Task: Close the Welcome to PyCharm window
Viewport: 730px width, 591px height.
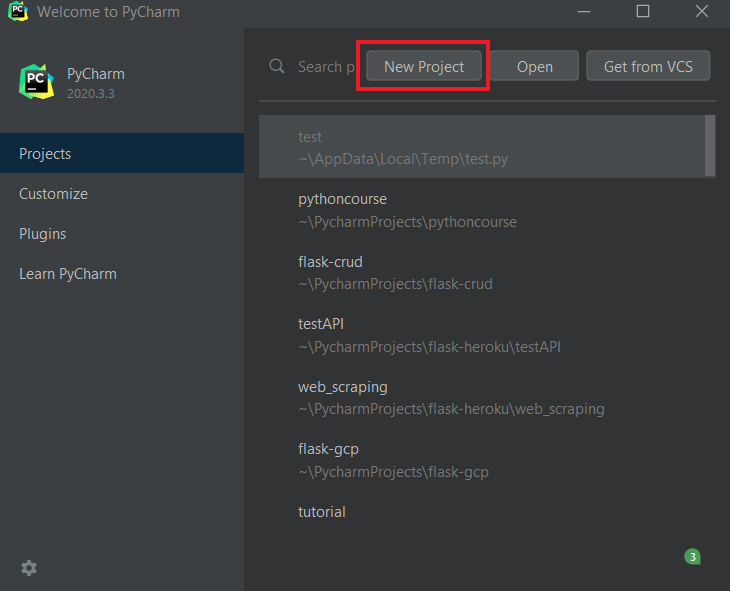Action: tap(702, 11)
